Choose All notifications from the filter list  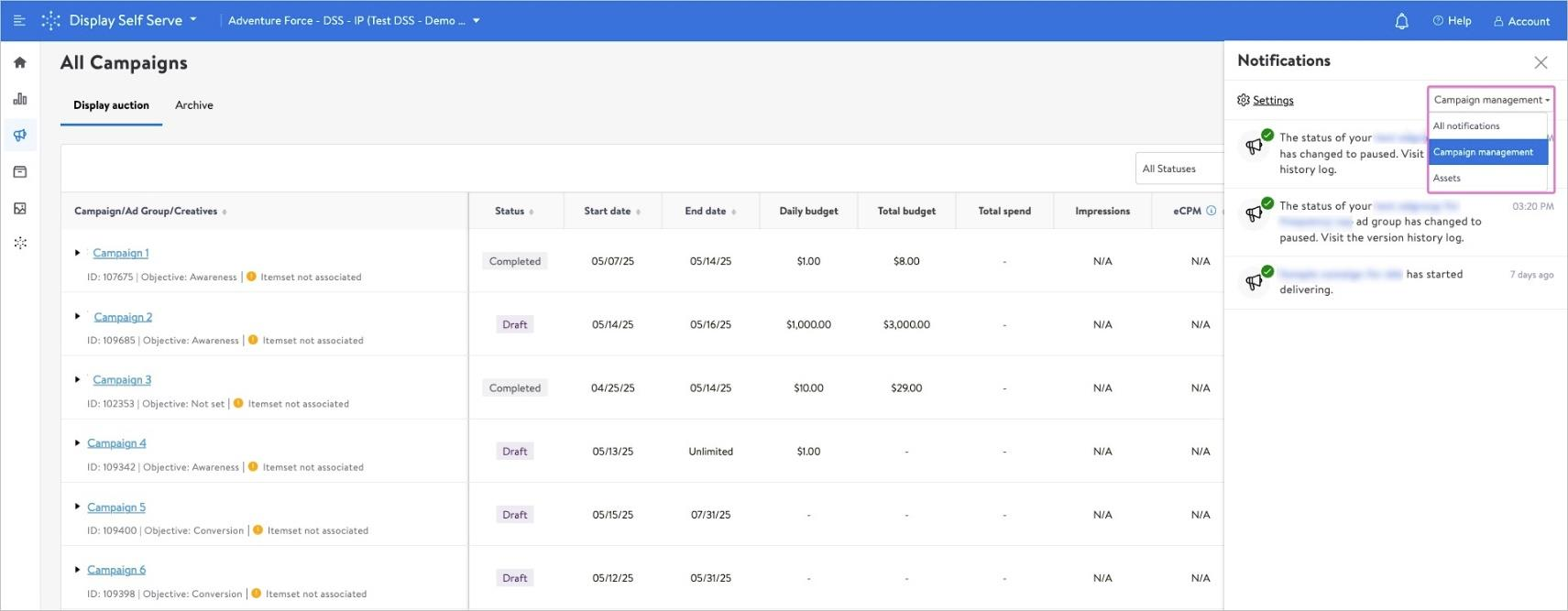pyautogui.click(x=1466, y=126)
